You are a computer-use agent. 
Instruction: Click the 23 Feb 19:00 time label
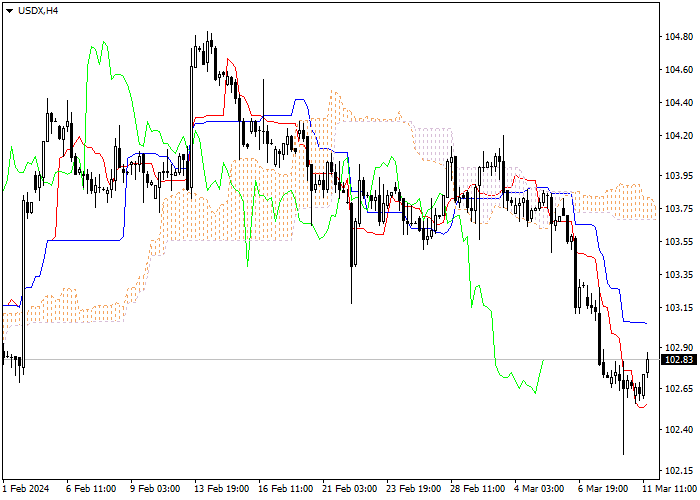click(x=414, y=489)
